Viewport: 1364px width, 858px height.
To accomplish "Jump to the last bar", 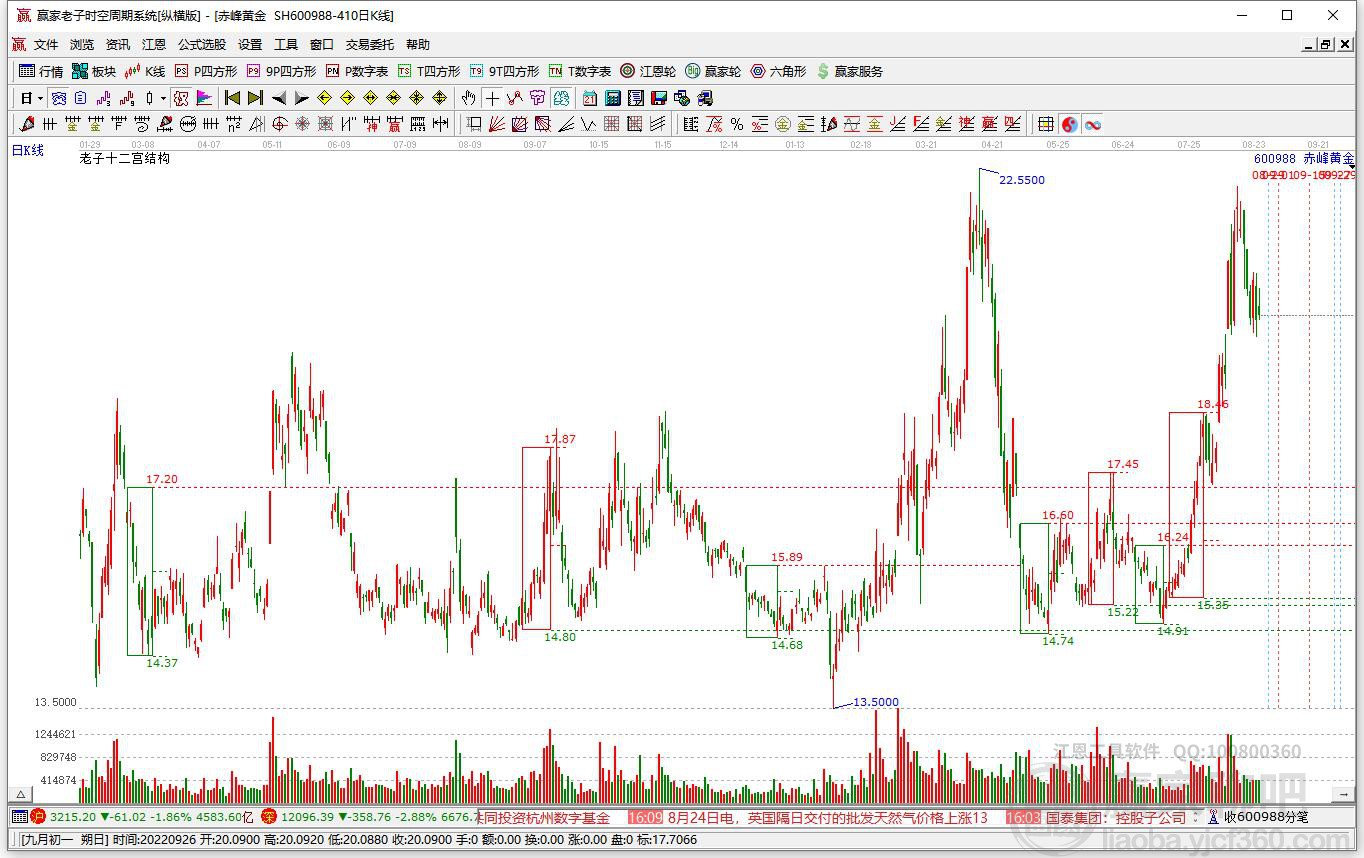I will click(255, 98).
